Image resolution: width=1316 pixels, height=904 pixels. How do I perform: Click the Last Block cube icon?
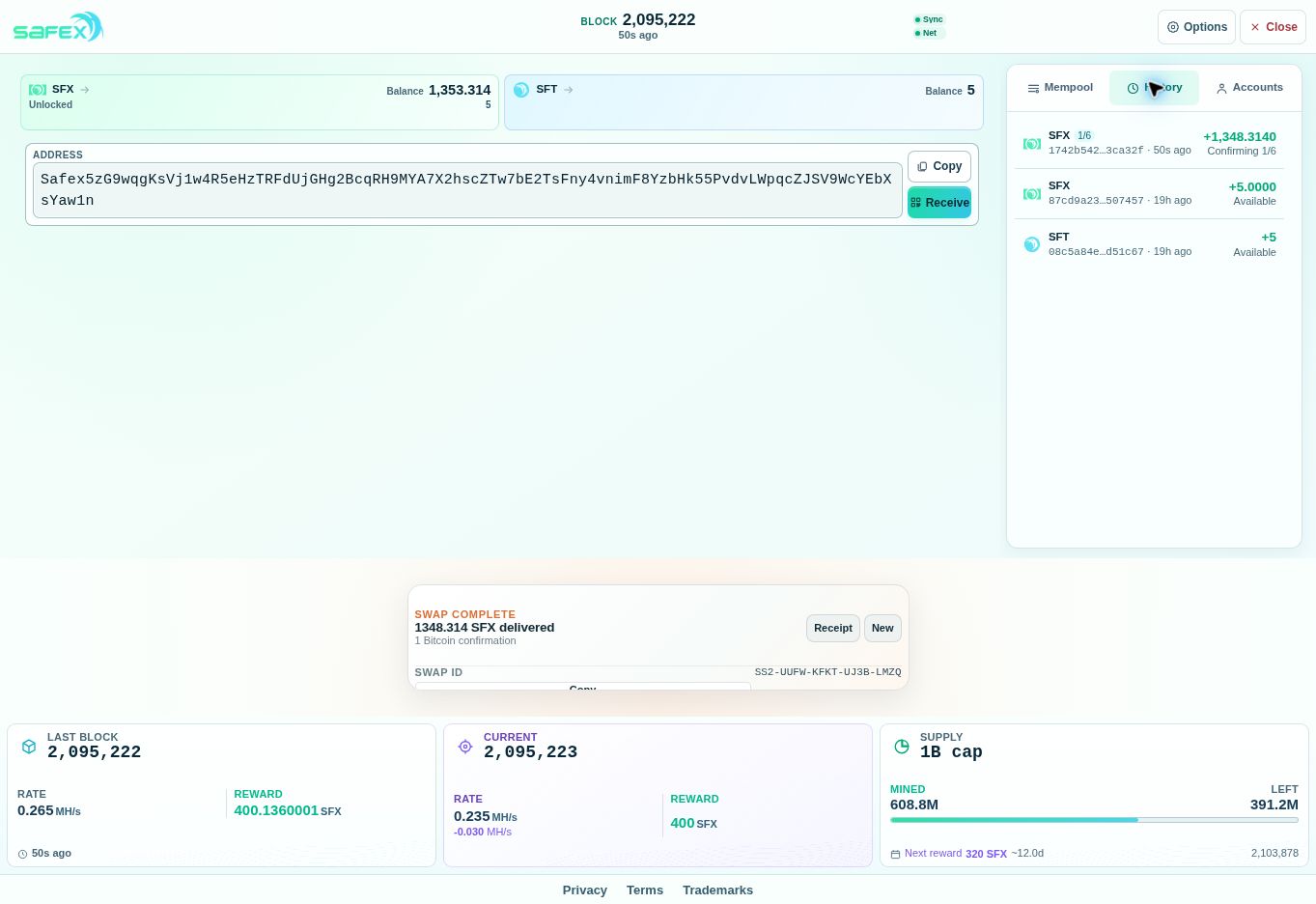[29, 747]
